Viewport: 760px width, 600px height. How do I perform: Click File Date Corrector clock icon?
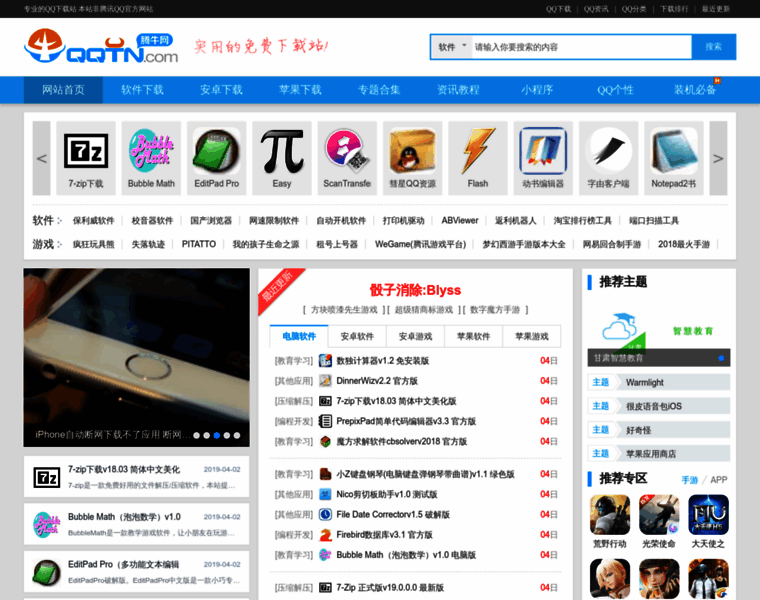325,514
